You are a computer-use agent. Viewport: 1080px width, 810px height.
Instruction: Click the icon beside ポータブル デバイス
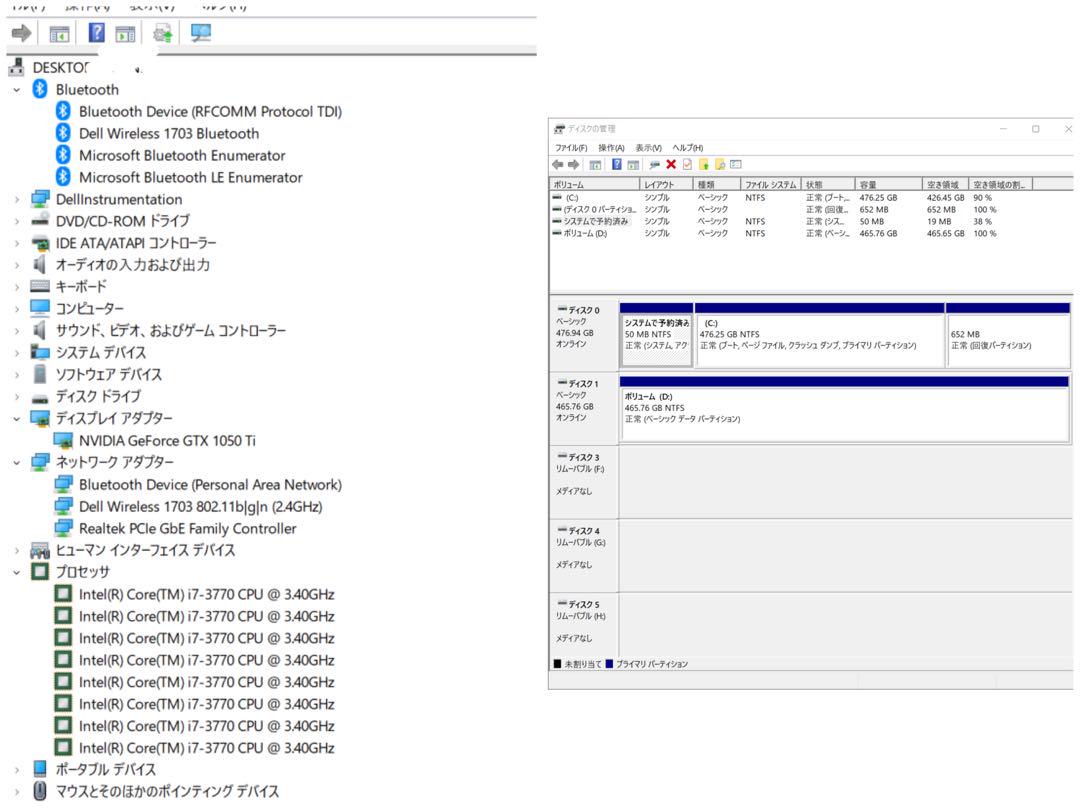tap(40, 769)
